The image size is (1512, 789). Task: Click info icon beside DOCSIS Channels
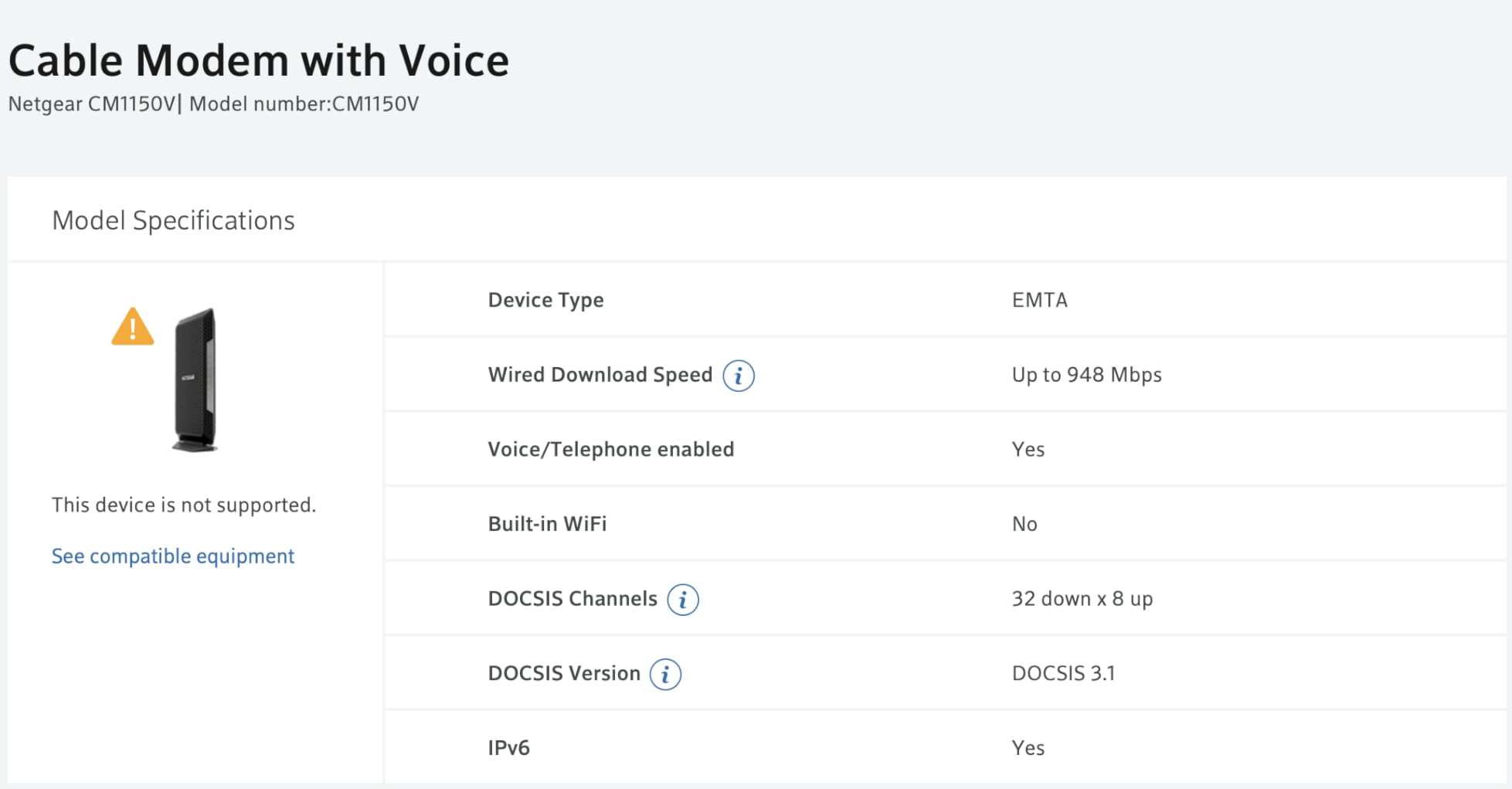[x=683, y=600]
